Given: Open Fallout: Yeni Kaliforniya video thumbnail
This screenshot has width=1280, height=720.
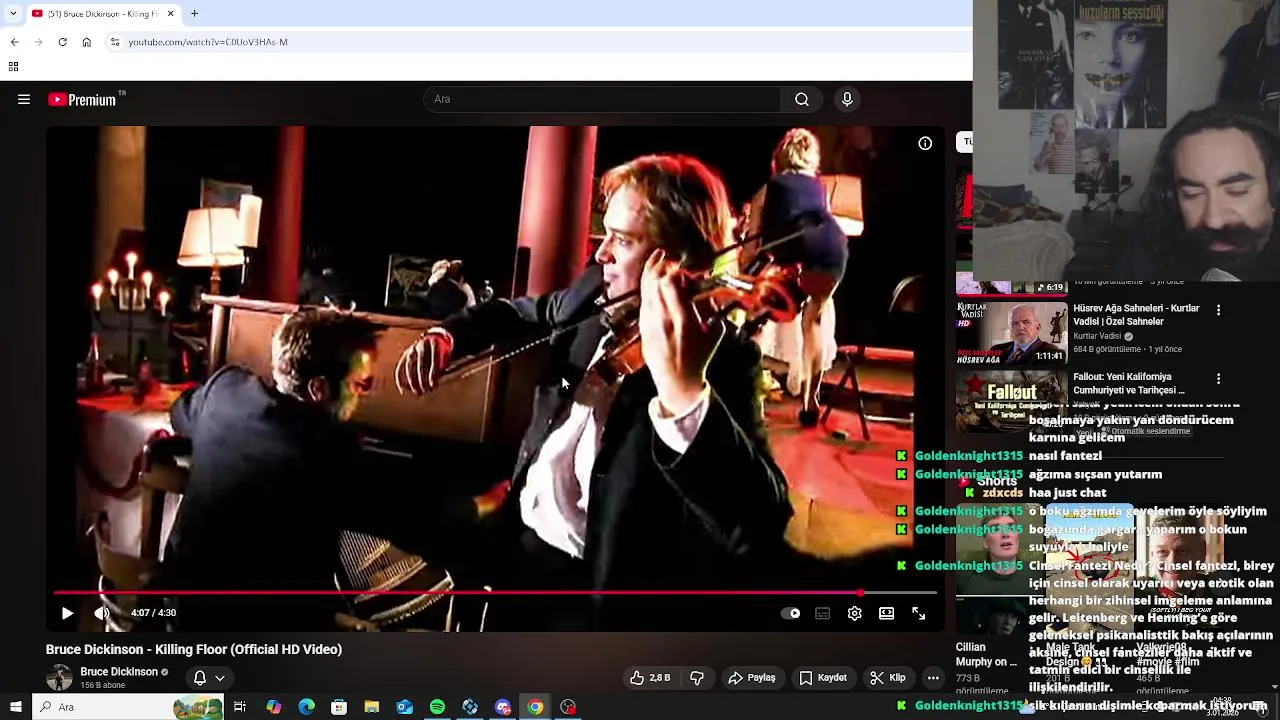Looking at the screenshot, I should (x=1011, y=400).
